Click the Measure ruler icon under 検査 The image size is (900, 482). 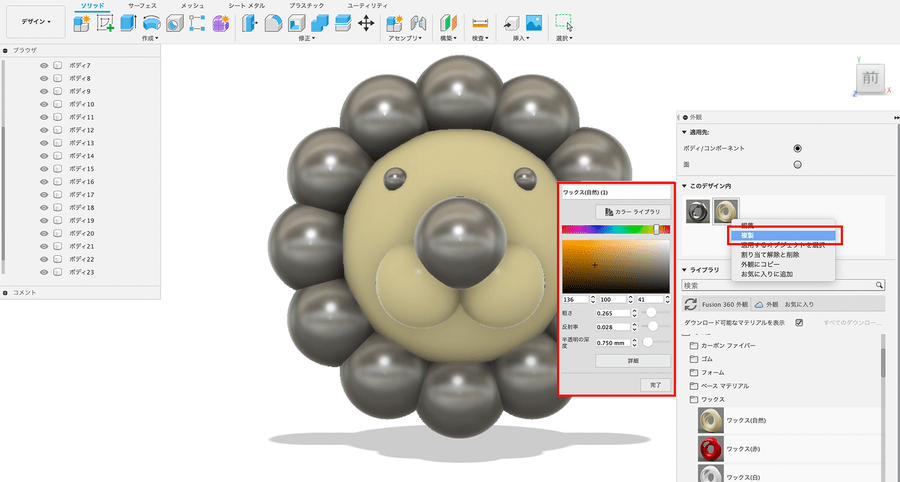click(480, 23)
